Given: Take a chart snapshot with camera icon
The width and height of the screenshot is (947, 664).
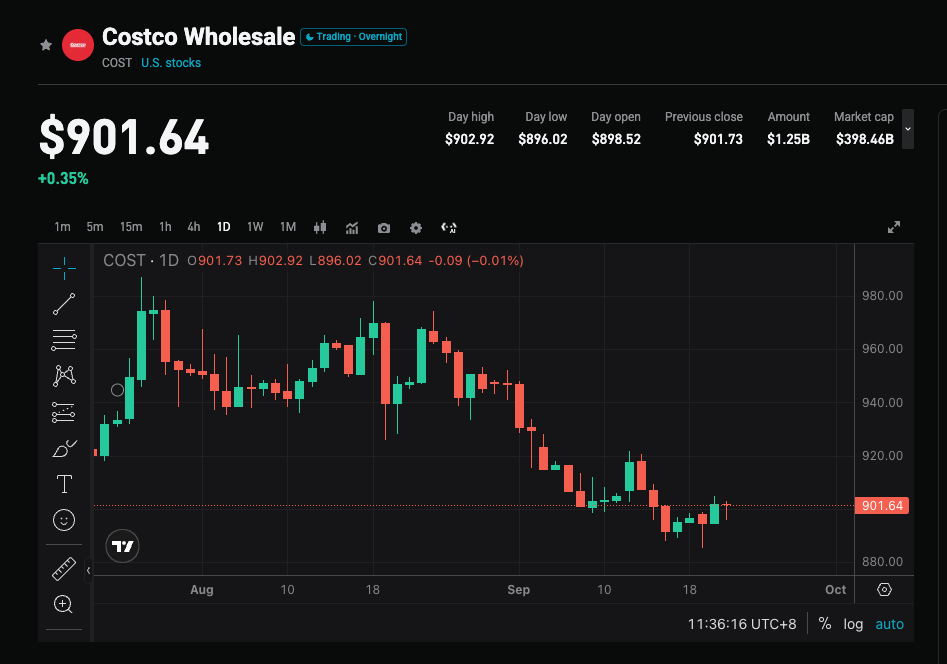Looking at the screenshot, I should (384, 228).
